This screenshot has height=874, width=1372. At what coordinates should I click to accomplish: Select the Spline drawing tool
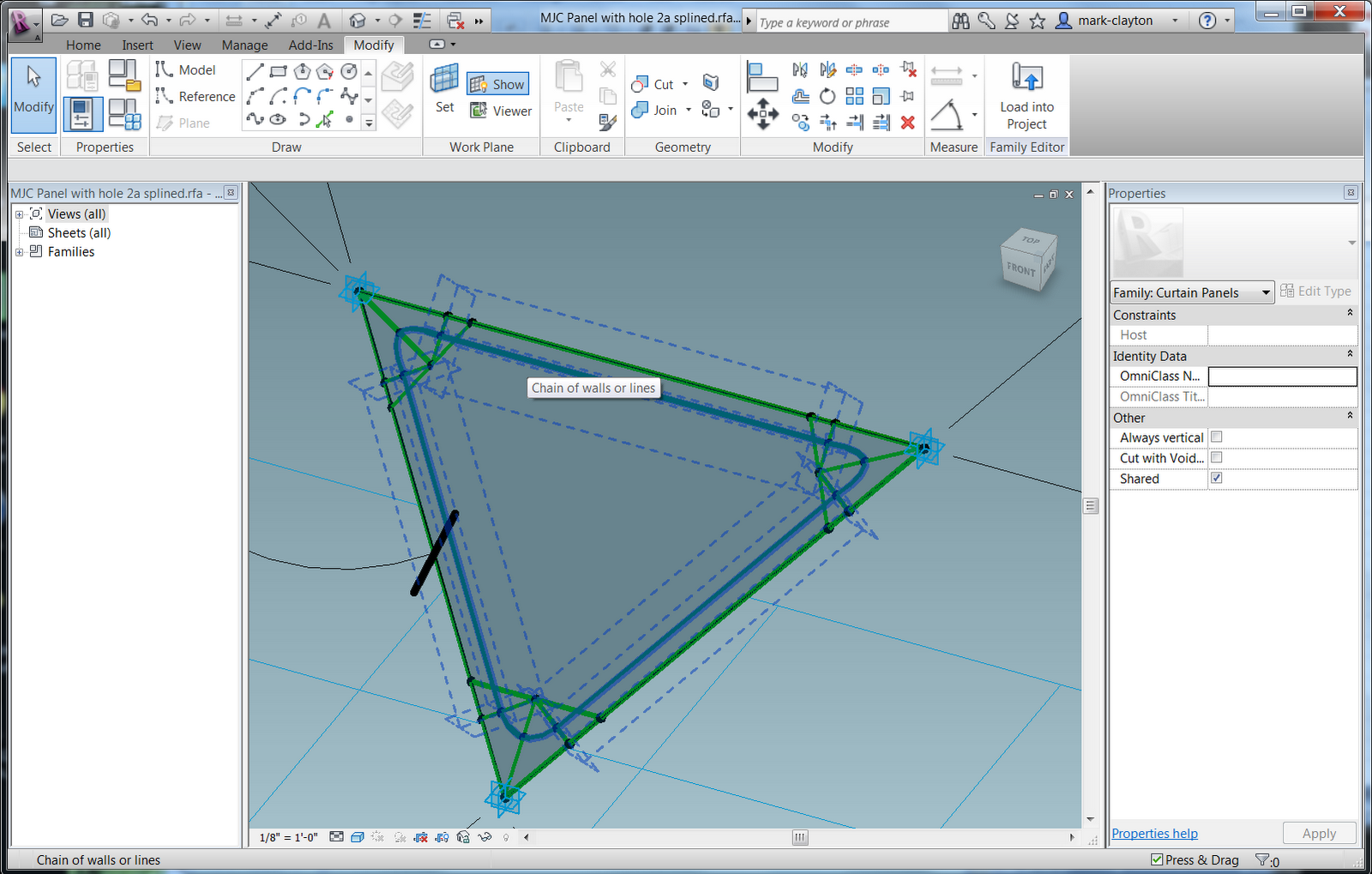coord(255,119)
